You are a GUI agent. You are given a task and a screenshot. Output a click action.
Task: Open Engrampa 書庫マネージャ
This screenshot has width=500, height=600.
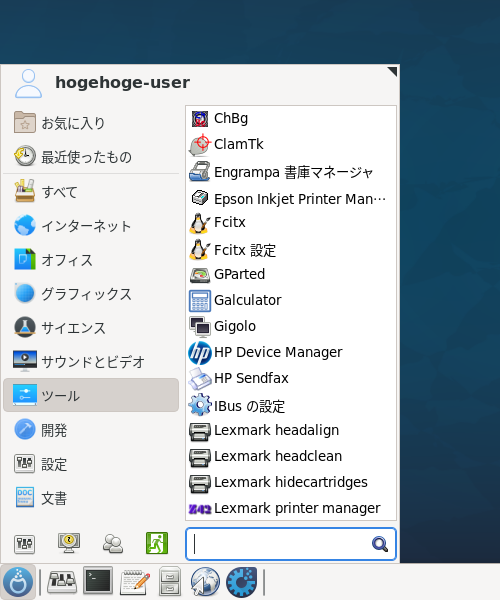[291, 172]
